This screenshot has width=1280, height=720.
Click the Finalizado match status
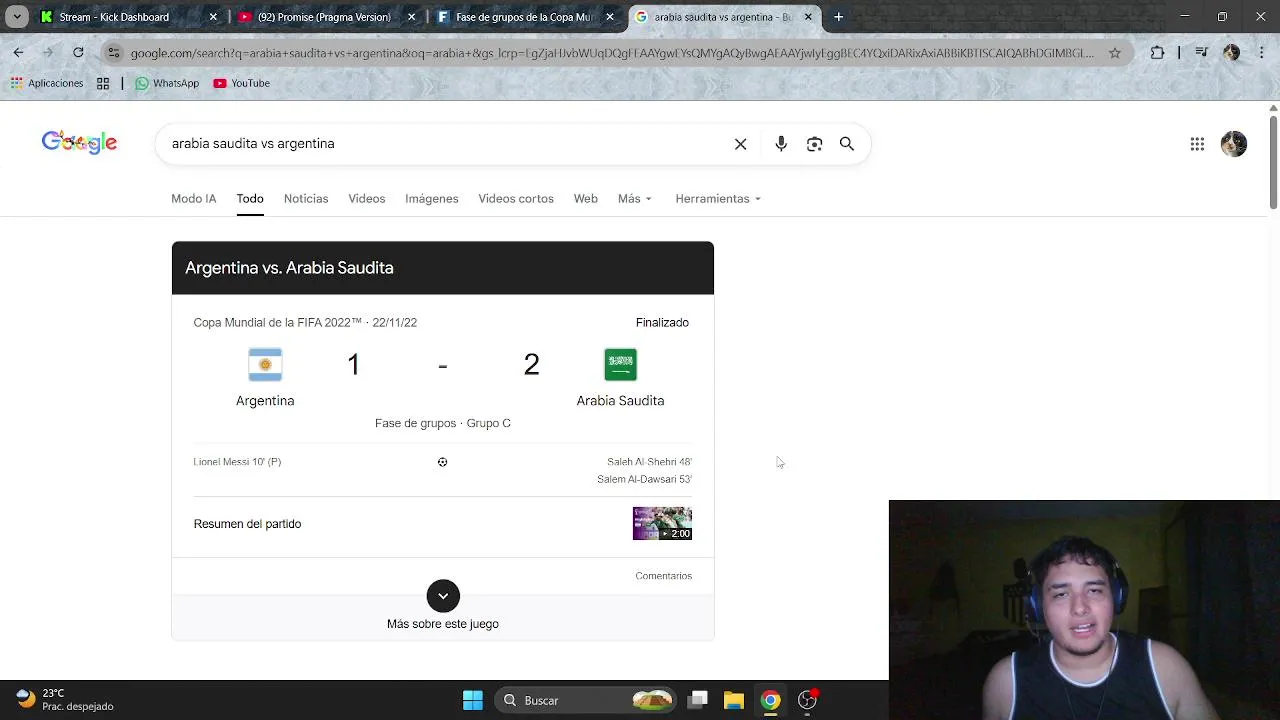(662, 322)
